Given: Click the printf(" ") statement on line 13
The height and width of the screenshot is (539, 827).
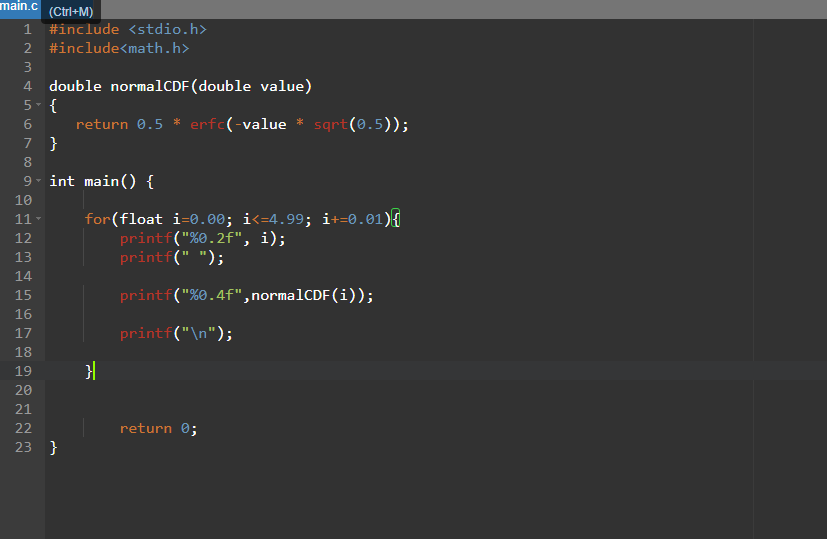Looking at the screenshot, I should tap(172, 257).
